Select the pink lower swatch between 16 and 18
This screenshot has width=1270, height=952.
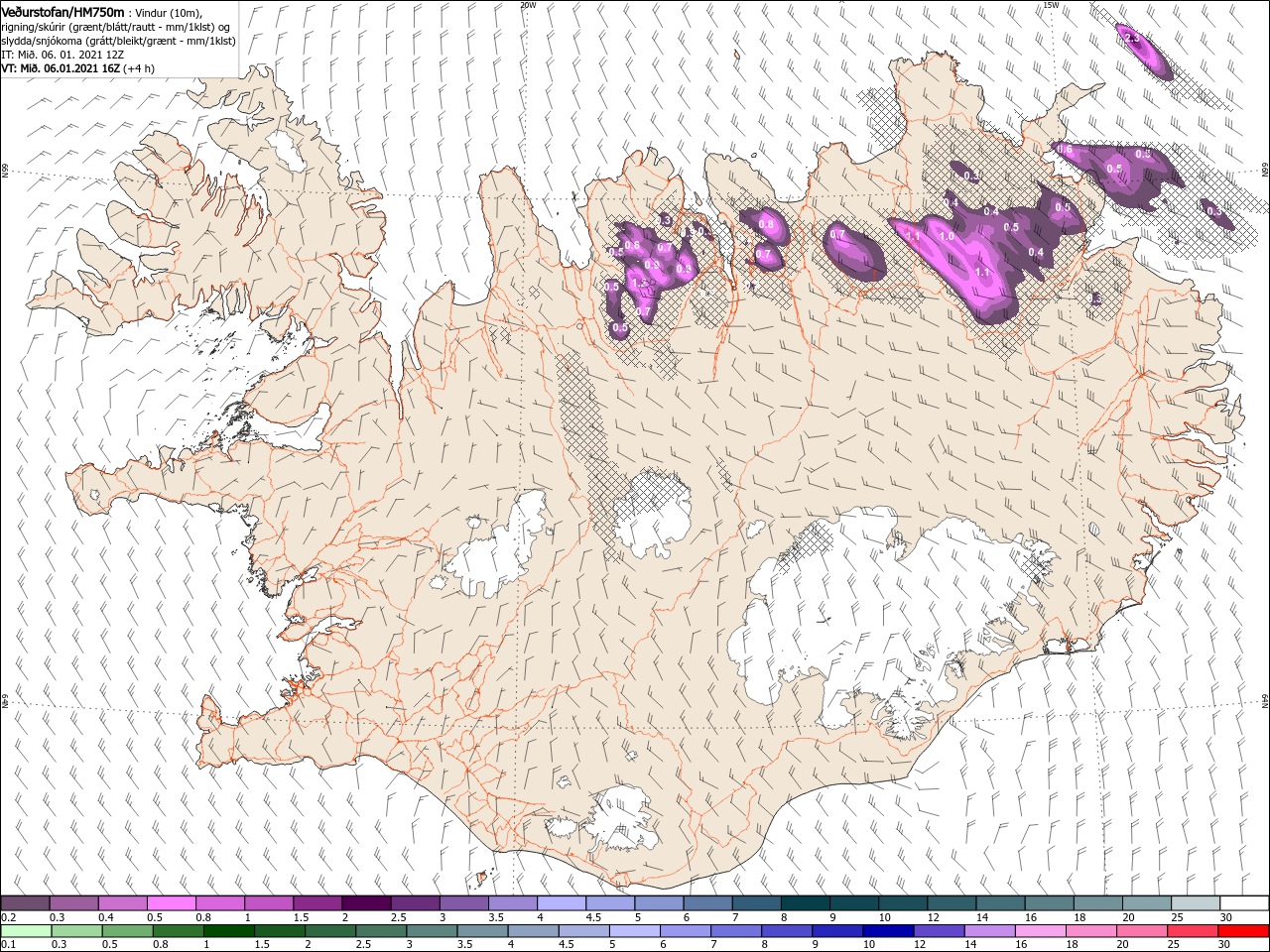click(1040, 931)
